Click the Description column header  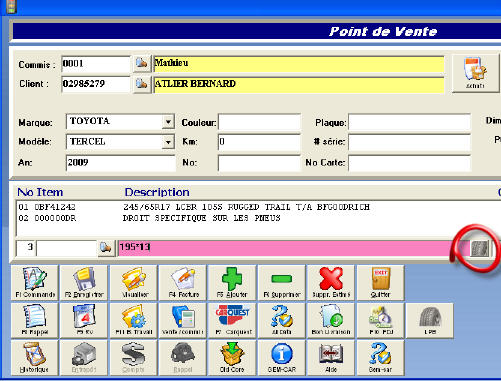(x=157, y=192)
